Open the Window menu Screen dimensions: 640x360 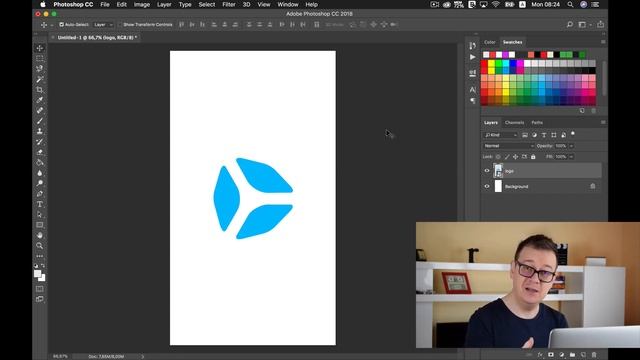point(288,4)
